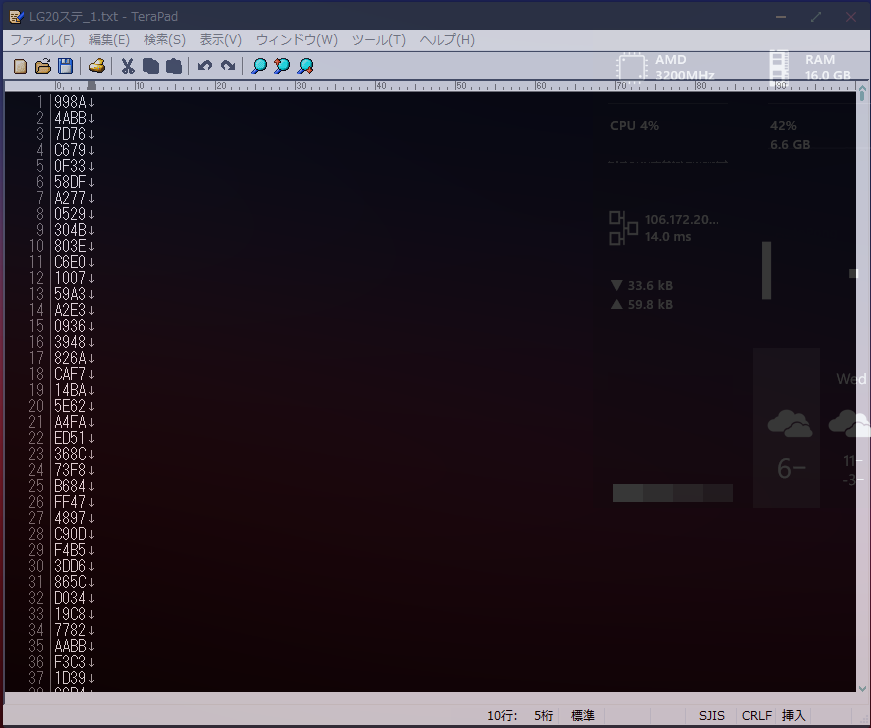
Task: Click the text line 4ABB
Action: tap(70, 118)
